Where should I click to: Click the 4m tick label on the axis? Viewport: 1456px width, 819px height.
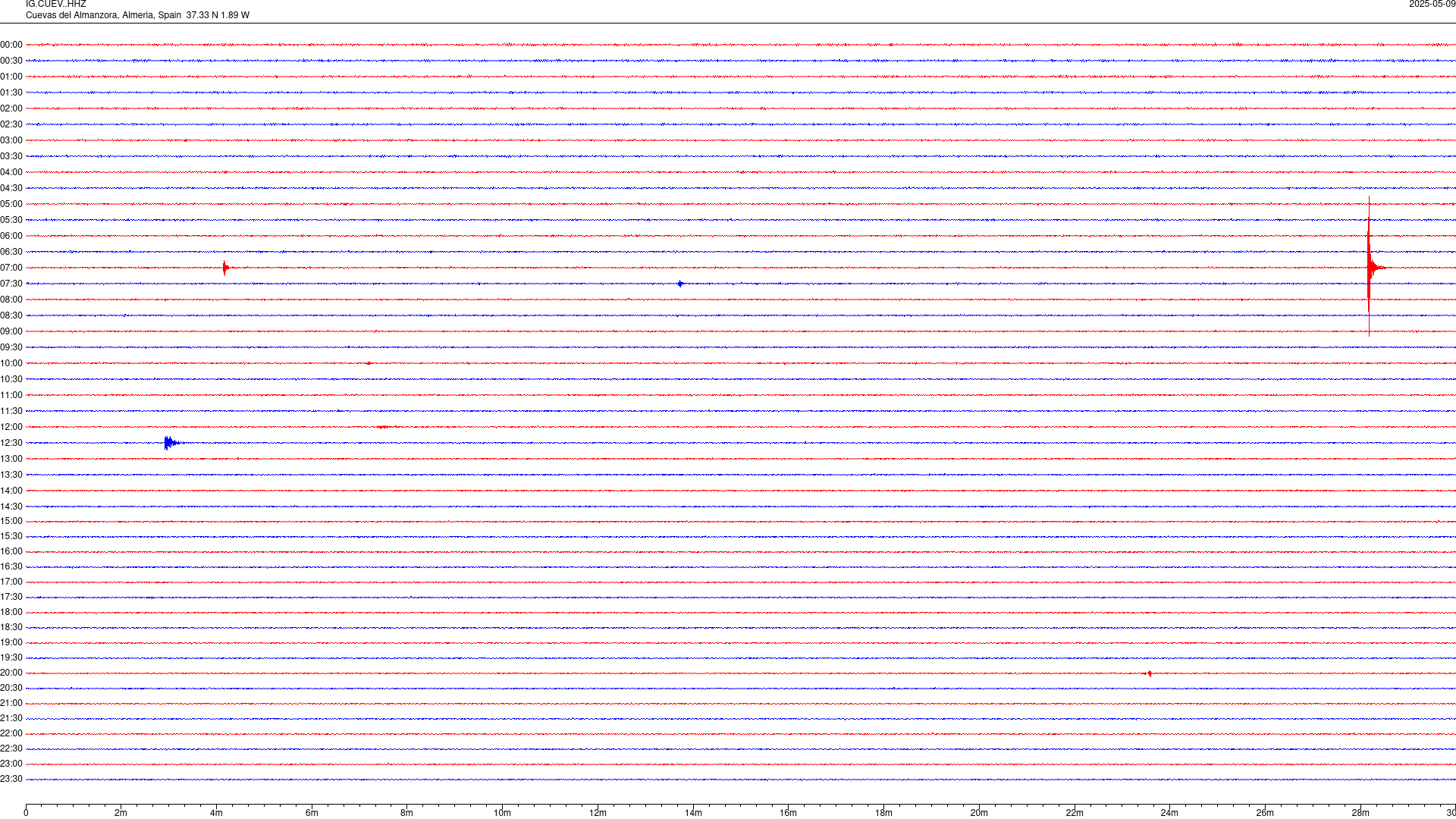point(216,813)
